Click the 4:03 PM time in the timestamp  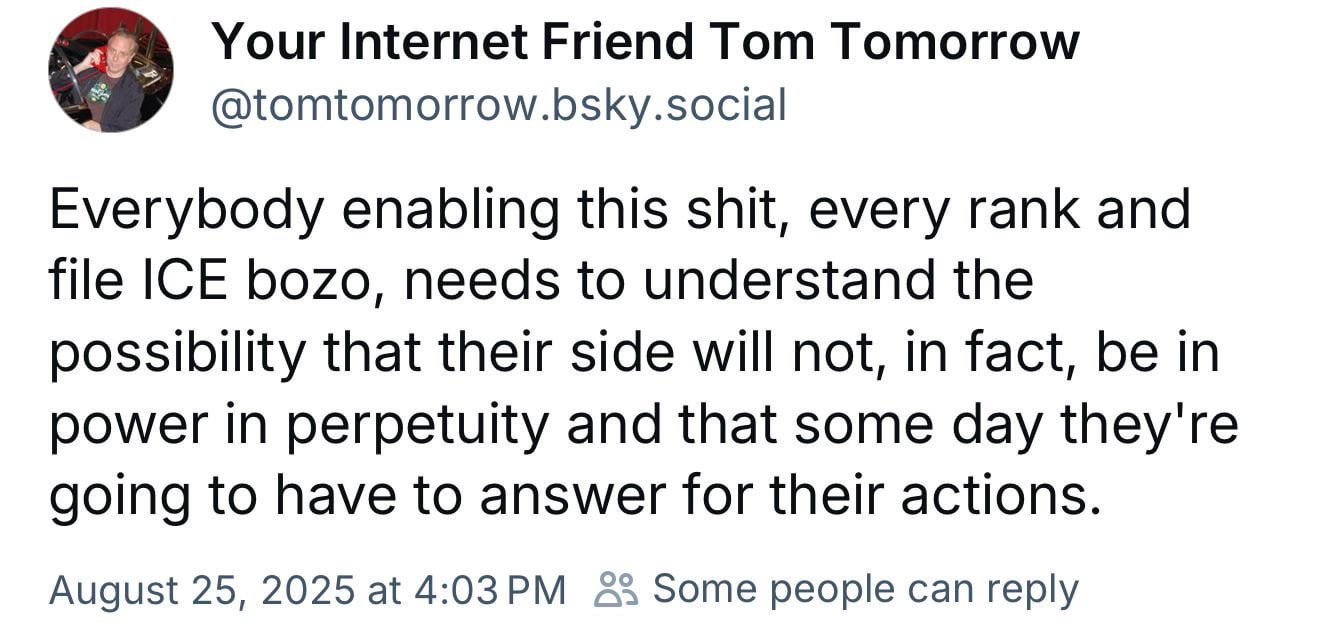point(489,590)
